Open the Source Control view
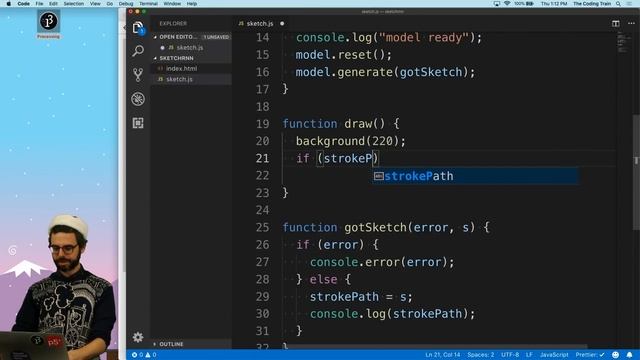The width and height of the screenshot is (640, 360). click(138, 75)
